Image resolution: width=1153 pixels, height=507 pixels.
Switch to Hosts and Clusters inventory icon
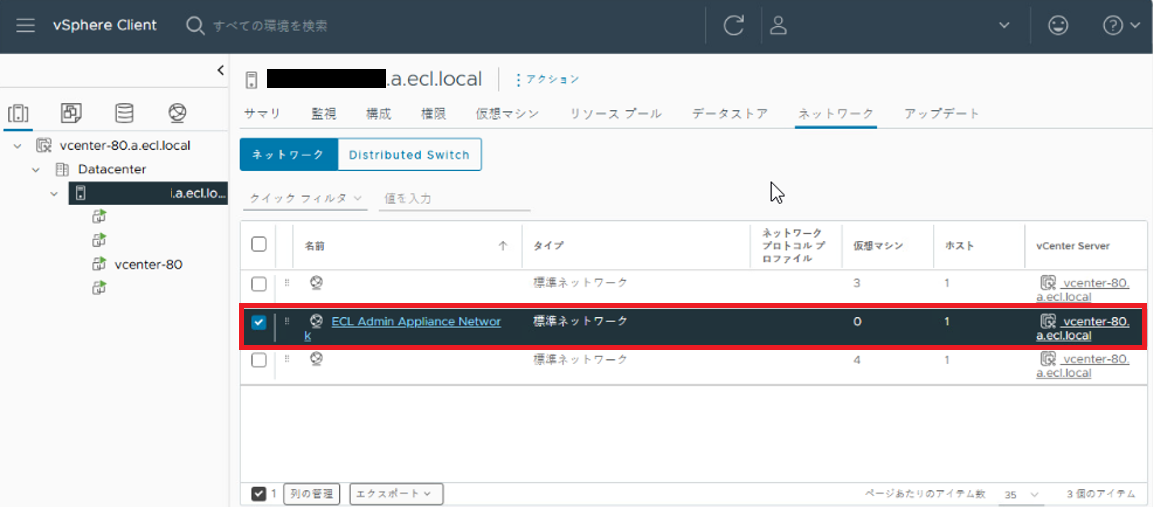tap(18, 113)
